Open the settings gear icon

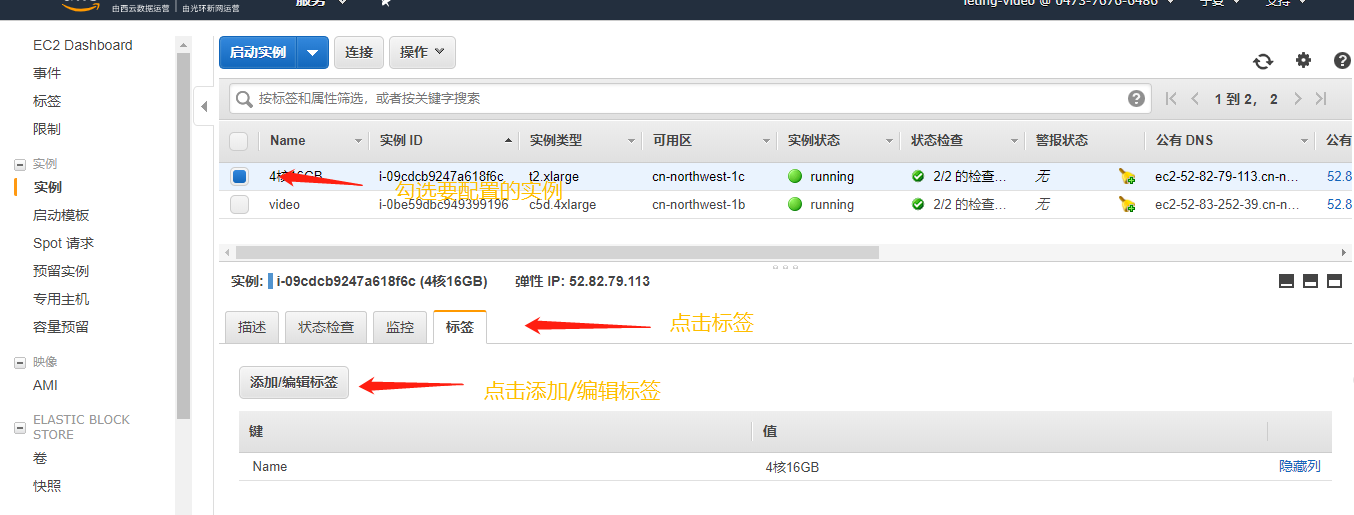(1303, 60)
